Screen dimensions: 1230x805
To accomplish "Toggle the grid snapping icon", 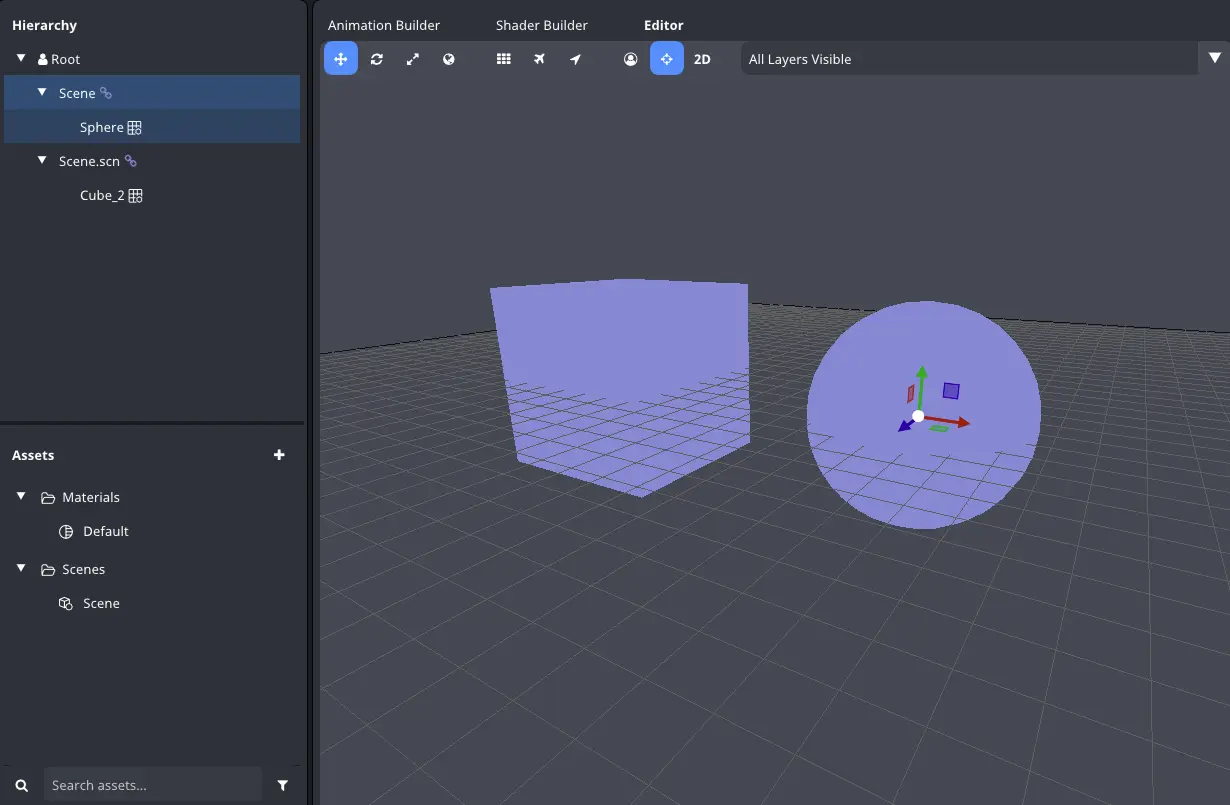I will [x=504, y=59].
